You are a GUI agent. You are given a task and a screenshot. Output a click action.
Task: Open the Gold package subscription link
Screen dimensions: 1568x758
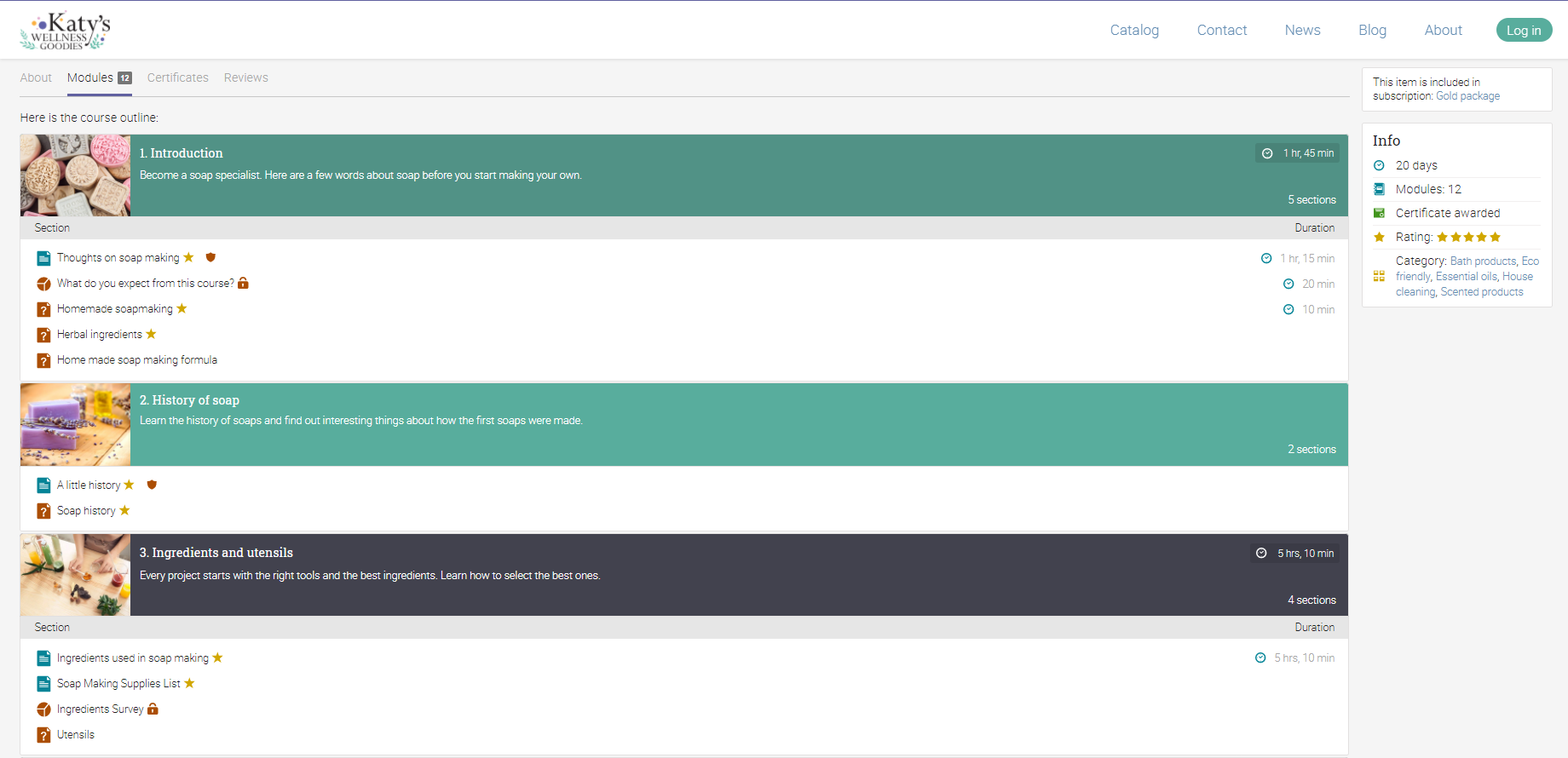point(1467,96)
